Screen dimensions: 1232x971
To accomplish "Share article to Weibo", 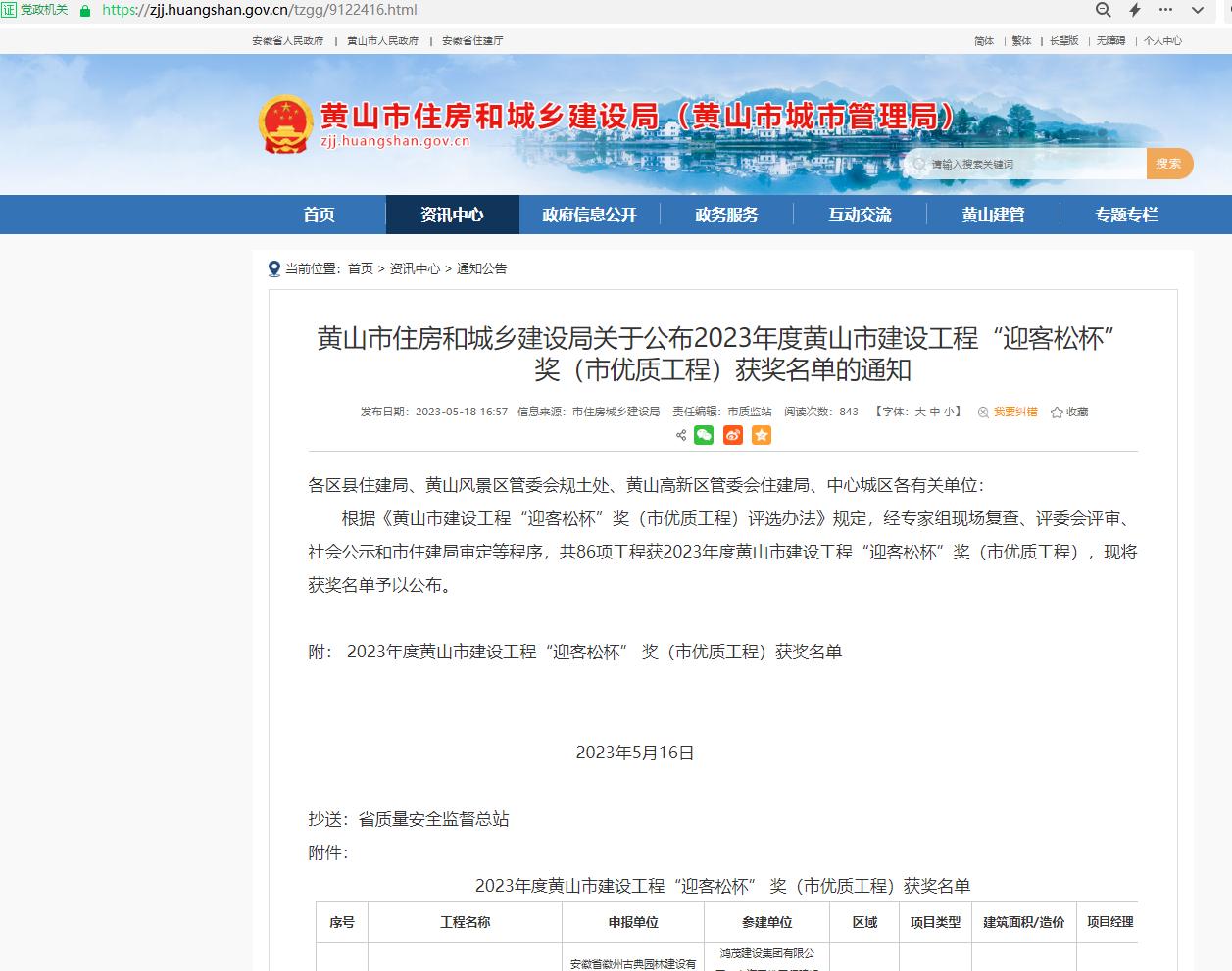I will (732, 435).
